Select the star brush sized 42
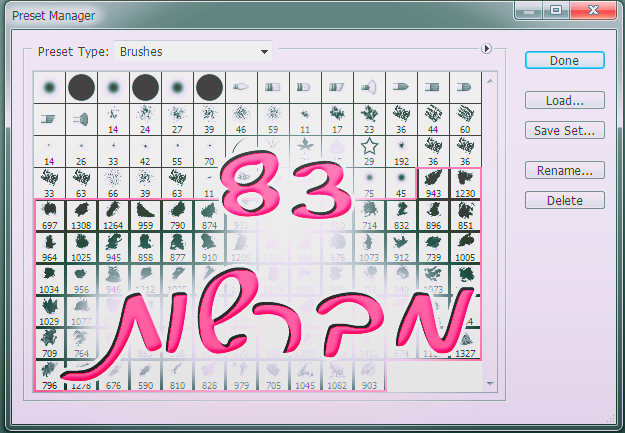This screenshot has height=433, width=625. pyautogui.click(x=145, y=152)
